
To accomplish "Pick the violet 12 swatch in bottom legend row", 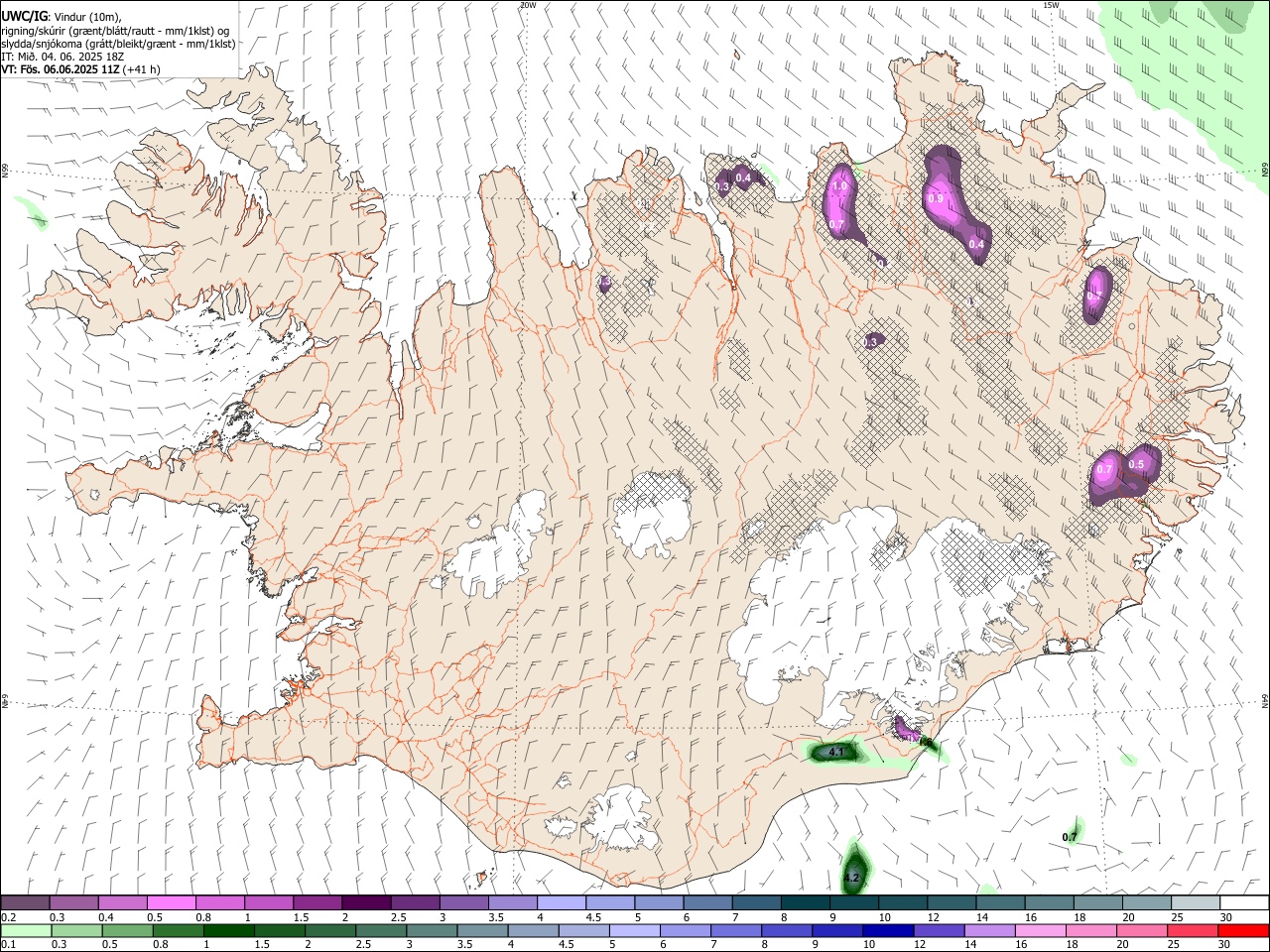I will coord(939,931).
